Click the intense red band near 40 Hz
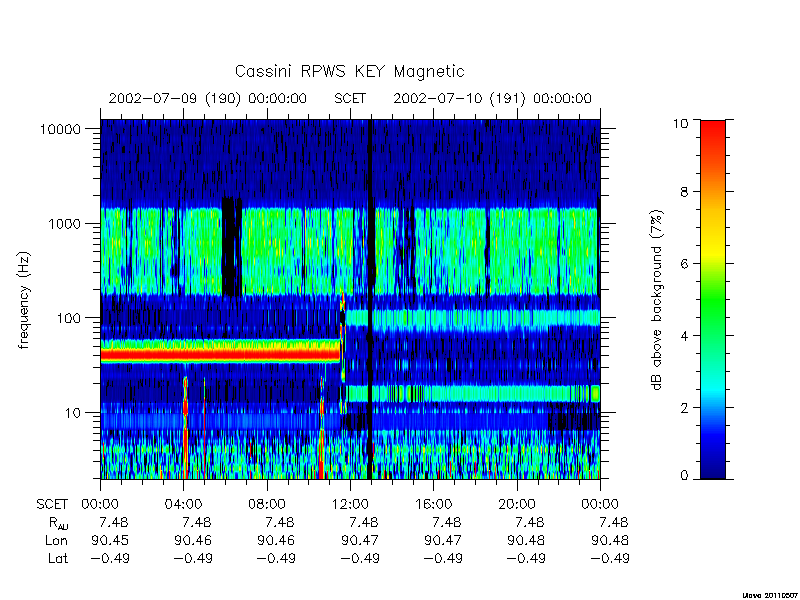 coord(220,354)
